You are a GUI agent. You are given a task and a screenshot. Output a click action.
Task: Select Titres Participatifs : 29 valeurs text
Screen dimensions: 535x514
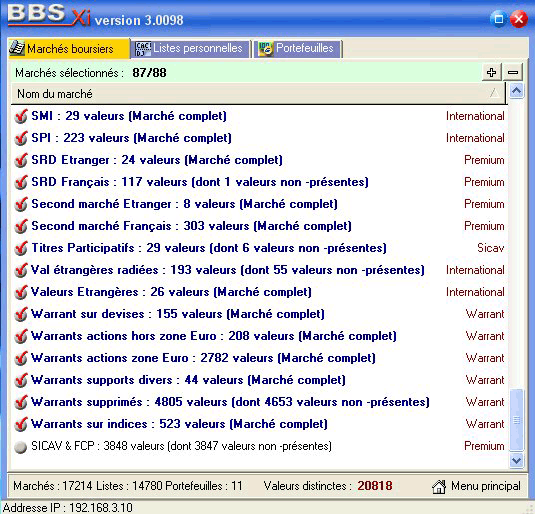(x=209, y=248)
